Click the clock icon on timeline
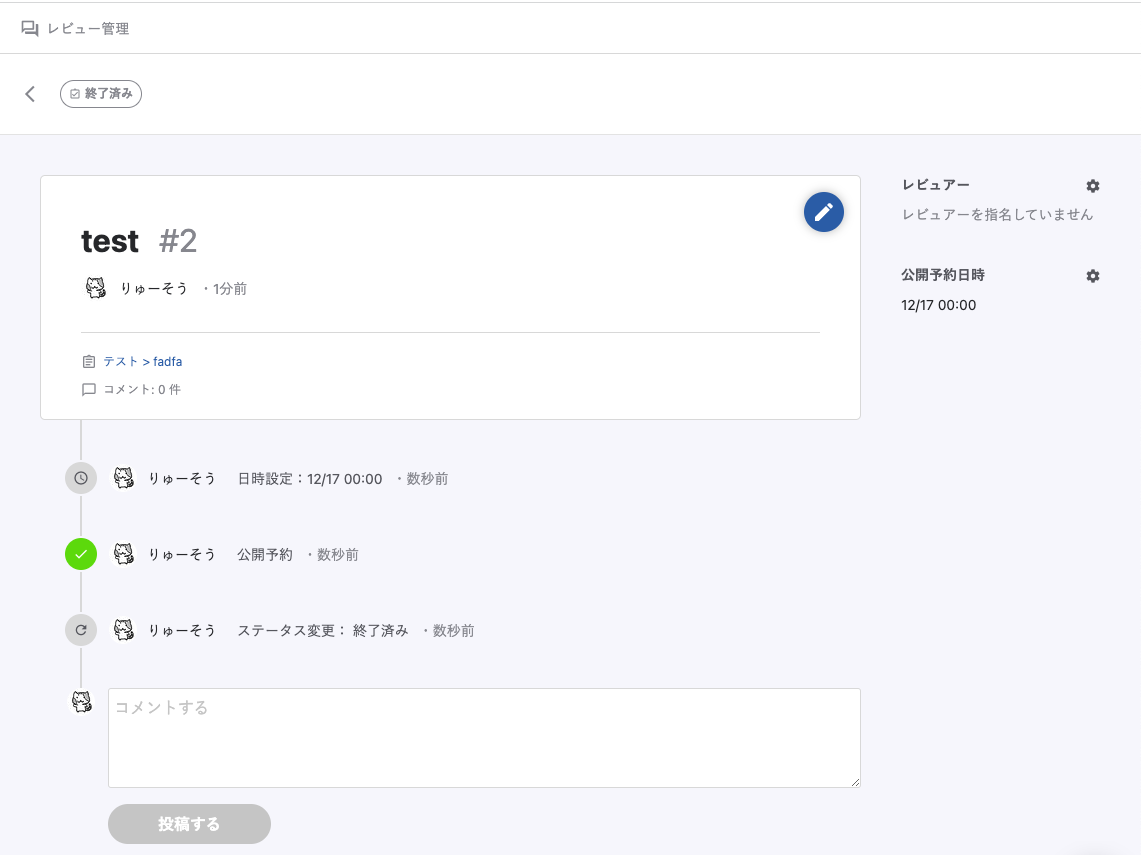The height and width of the screenshot is (855, 1141). pyautogui.click(x=81, y=478)
